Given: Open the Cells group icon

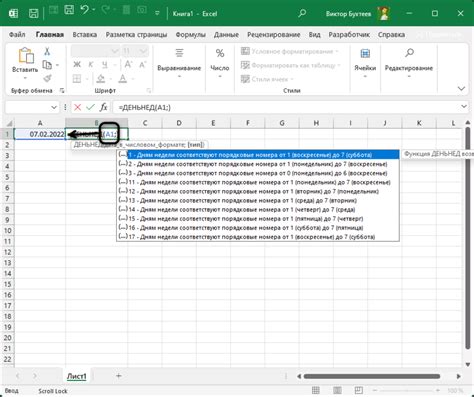Looking at the screenshot, I should 365,53.
